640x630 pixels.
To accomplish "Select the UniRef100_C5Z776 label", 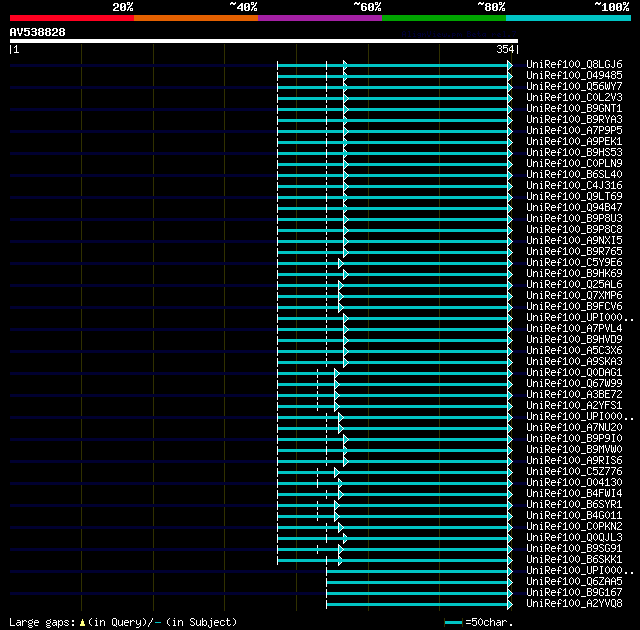I will pos(574,472).
